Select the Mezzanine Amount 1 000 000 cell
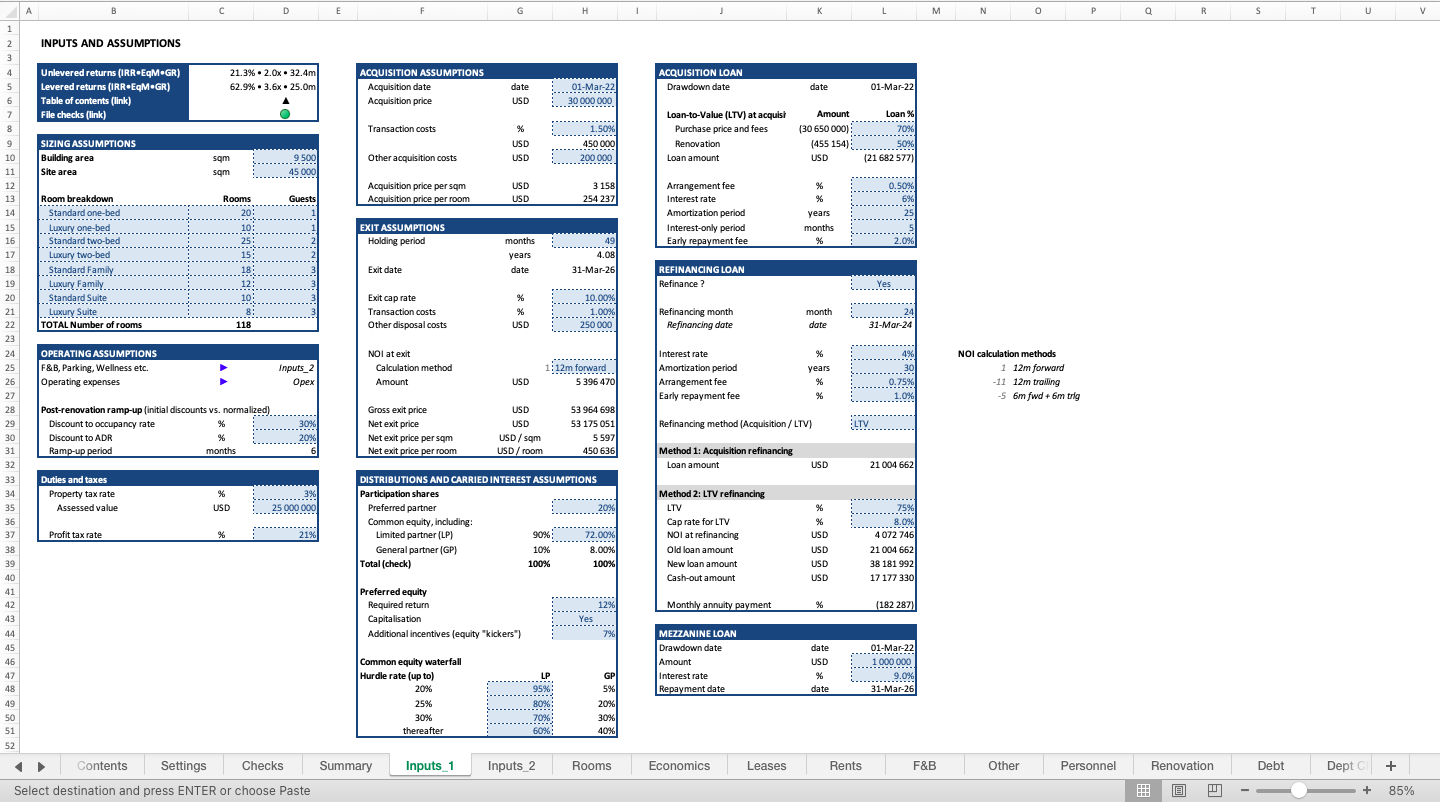The image size is (1440, 802). (x=883, y=662)
